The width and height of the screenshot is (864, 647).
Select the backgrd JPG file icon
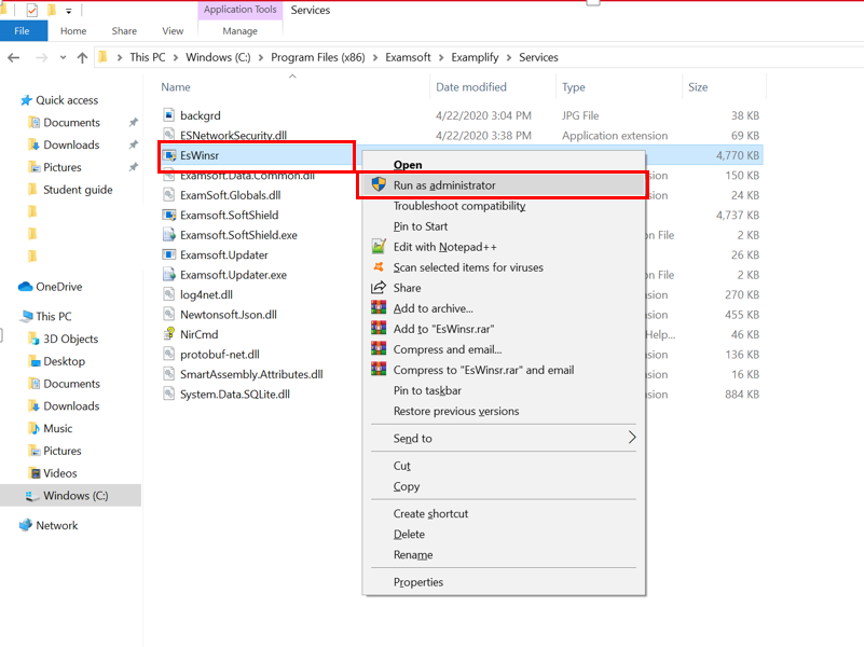pos(169,115)
